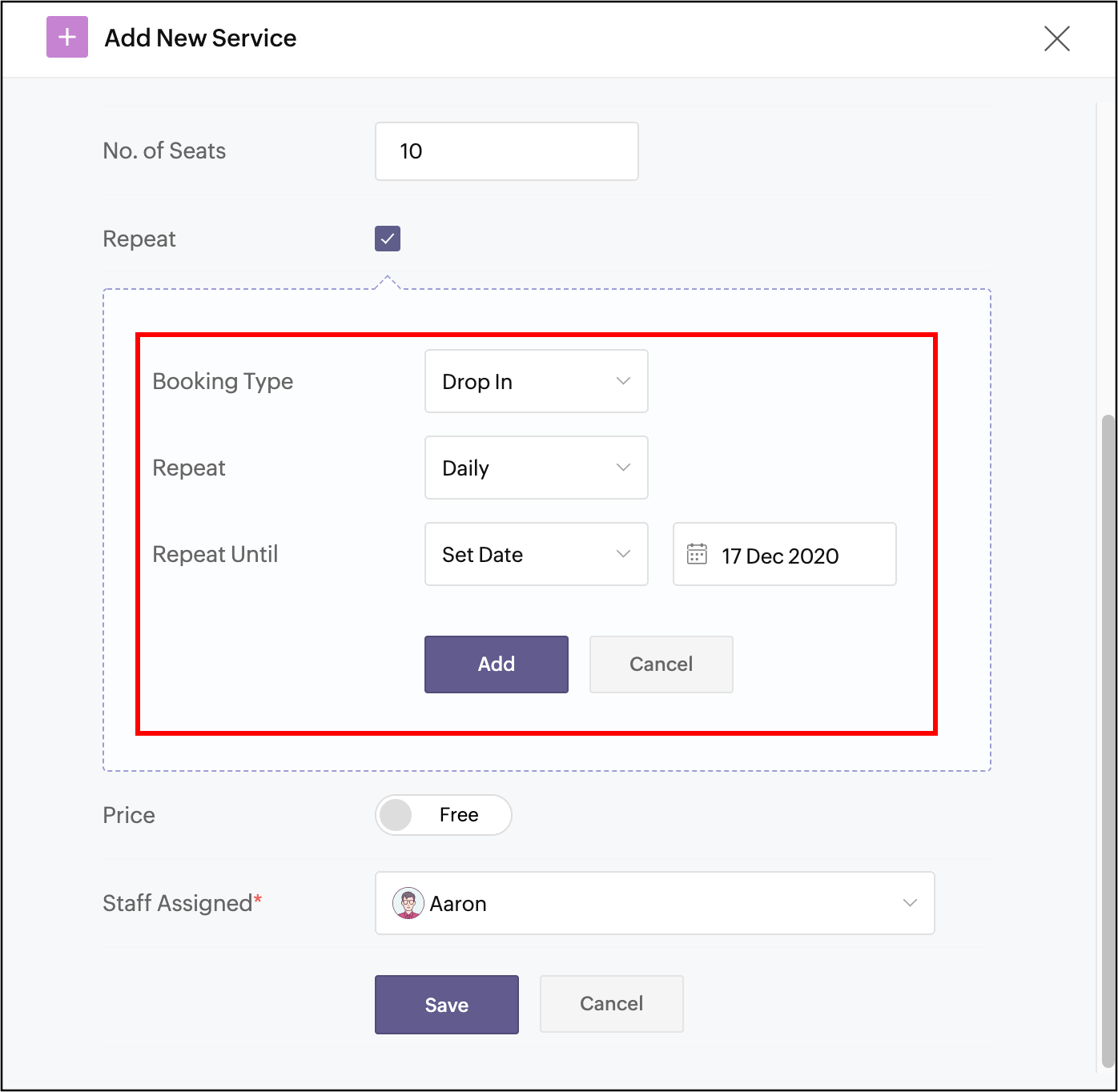Expand the Repeat frequency dropdown showing Daily
This screenshot has width=1118, height=1092.
[x=536, y=468]
